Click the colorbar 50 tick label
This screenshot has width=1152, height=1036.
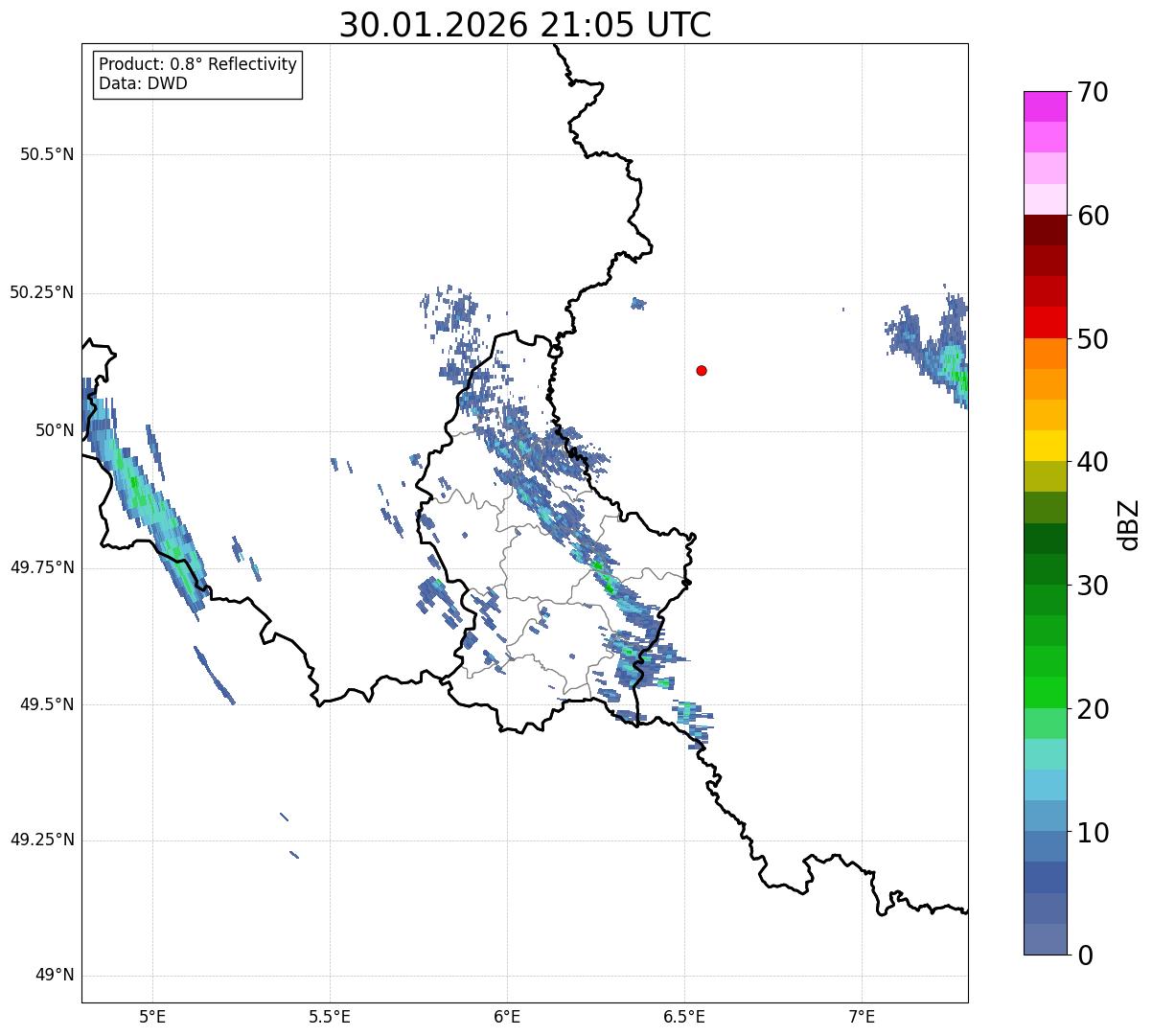1094,339
